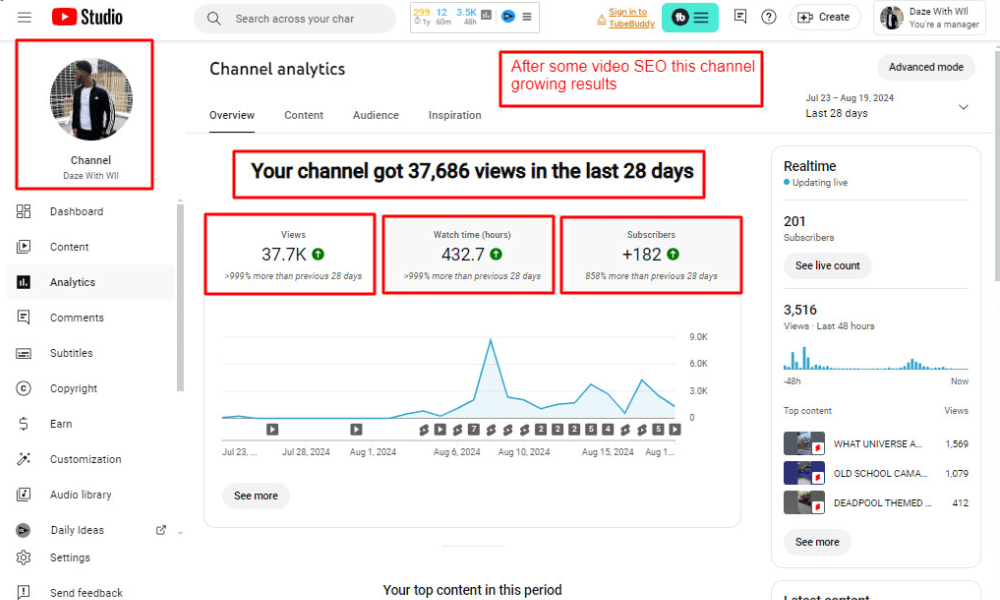Click See live count button
1000x600 pixels.
tap(827, 266)
